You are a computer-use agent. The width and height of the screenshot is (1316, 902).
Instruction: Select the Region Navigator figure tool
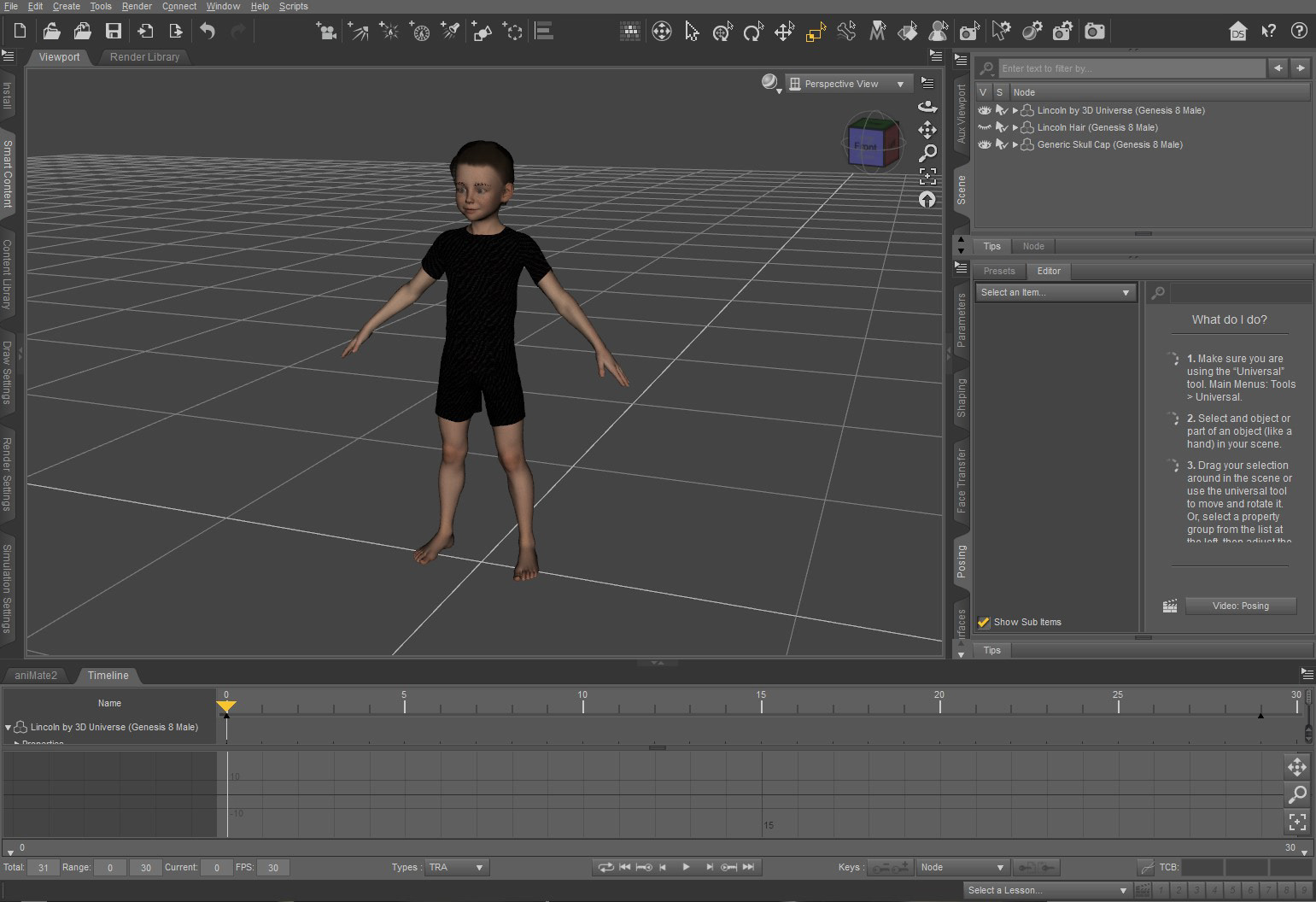(939, 32)
